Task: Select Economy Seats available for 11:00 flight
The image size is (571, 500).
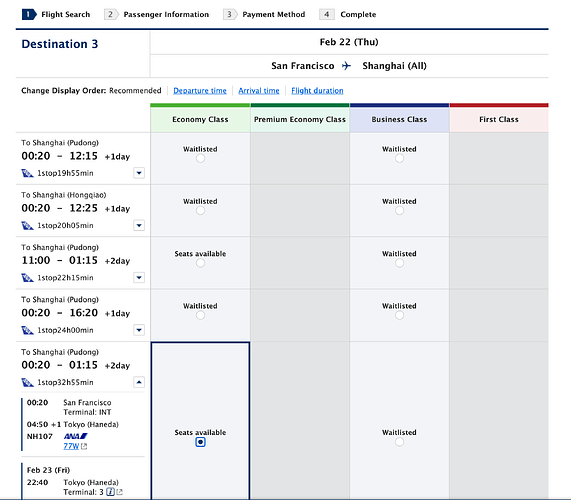Action: click(200, 263)
